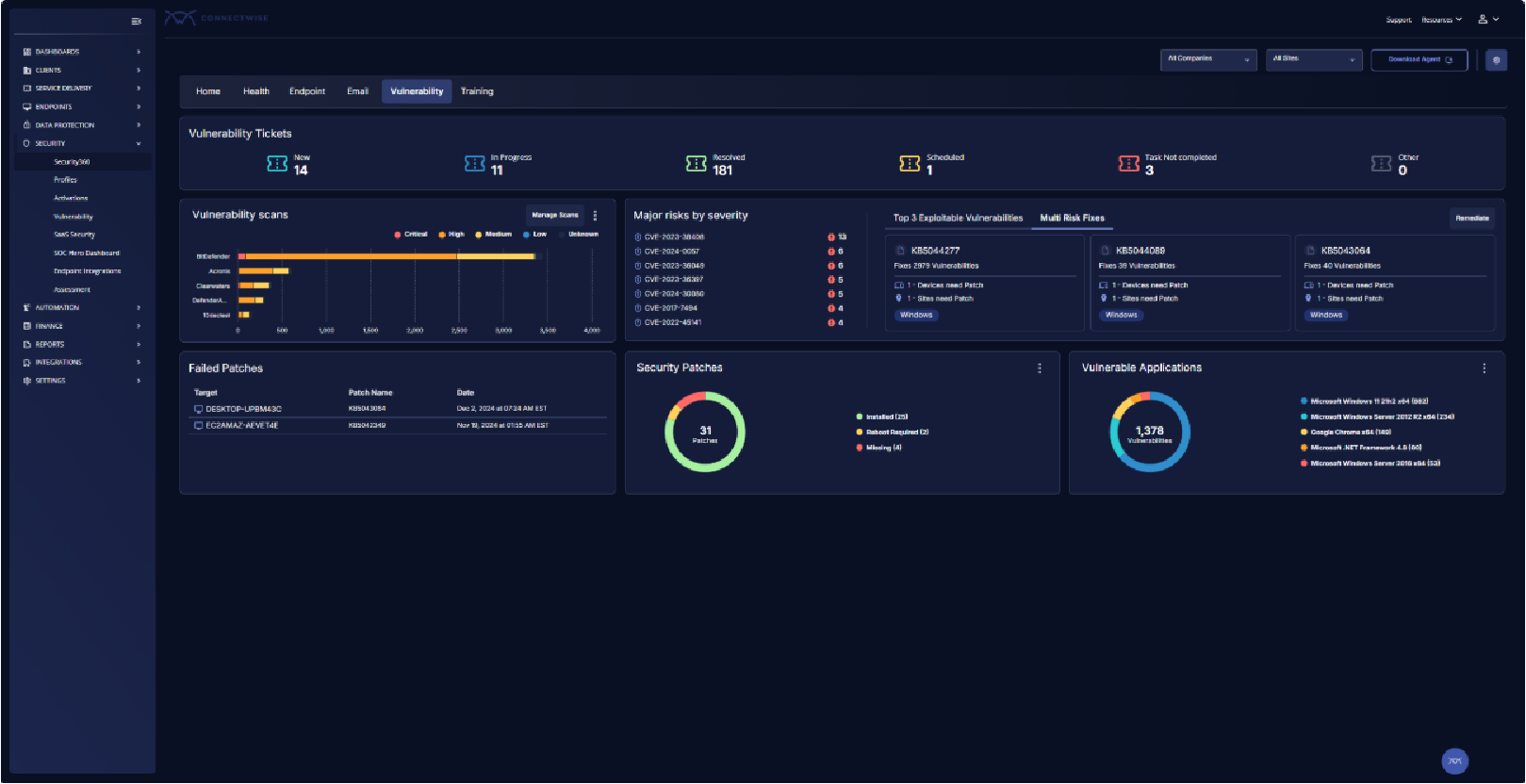
Task: Toggle the Medium severity legend item
Action: click(x=494, y=235)
